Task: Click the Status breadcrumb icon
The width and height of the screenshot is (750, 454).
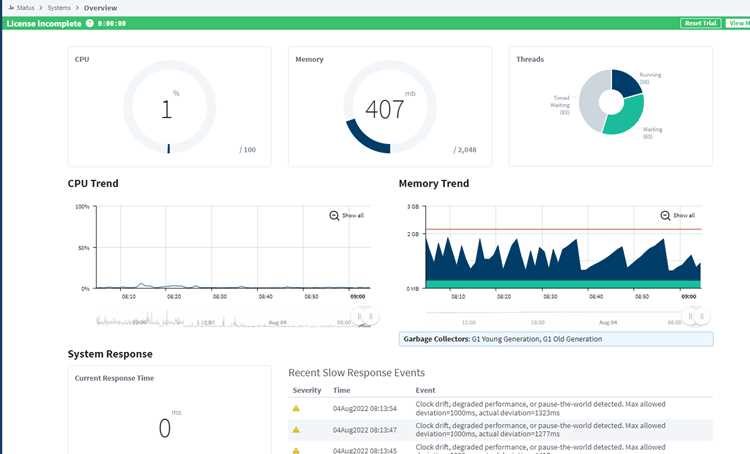Action: (11, 8)
